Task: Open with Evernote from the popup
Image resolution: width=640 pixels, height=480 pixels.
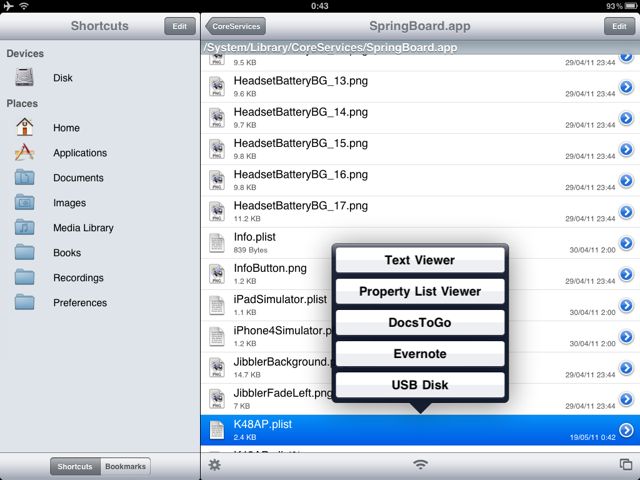Action: tap(420, 353)
